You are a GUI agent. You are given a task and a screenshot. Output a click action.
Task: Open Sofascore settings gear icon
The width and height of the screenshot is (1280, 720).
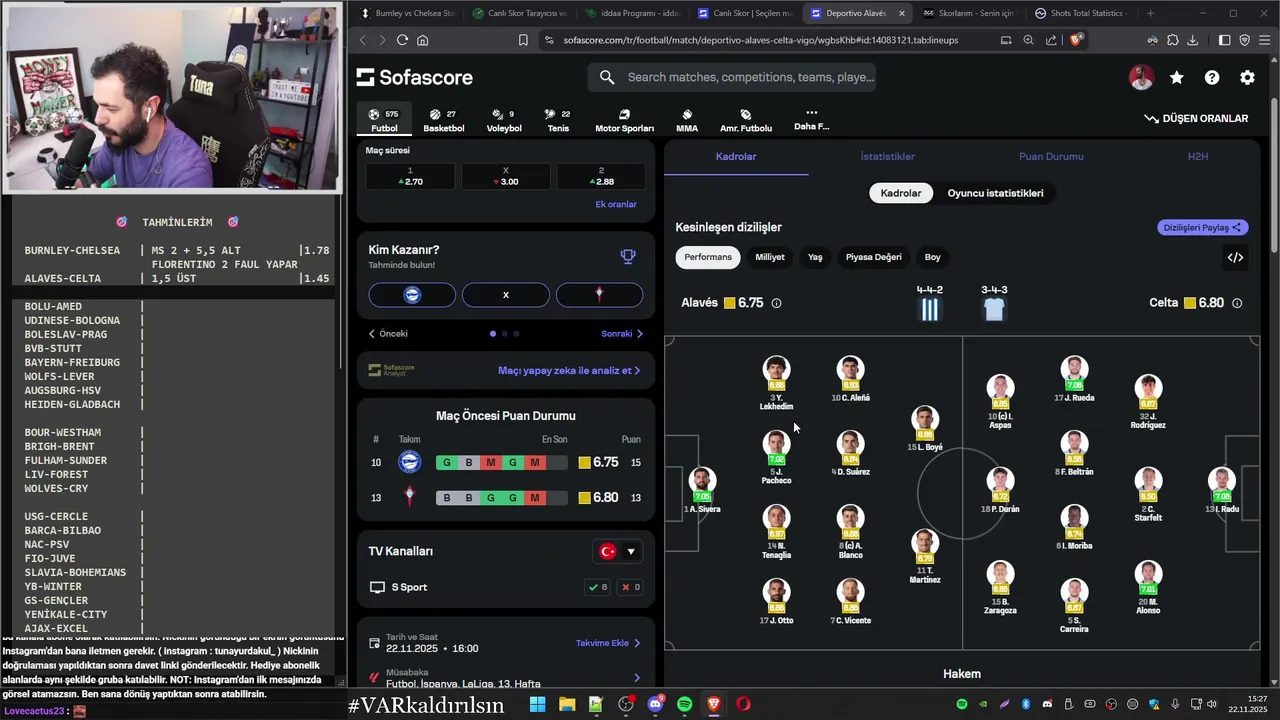(x=1247, y=78)
